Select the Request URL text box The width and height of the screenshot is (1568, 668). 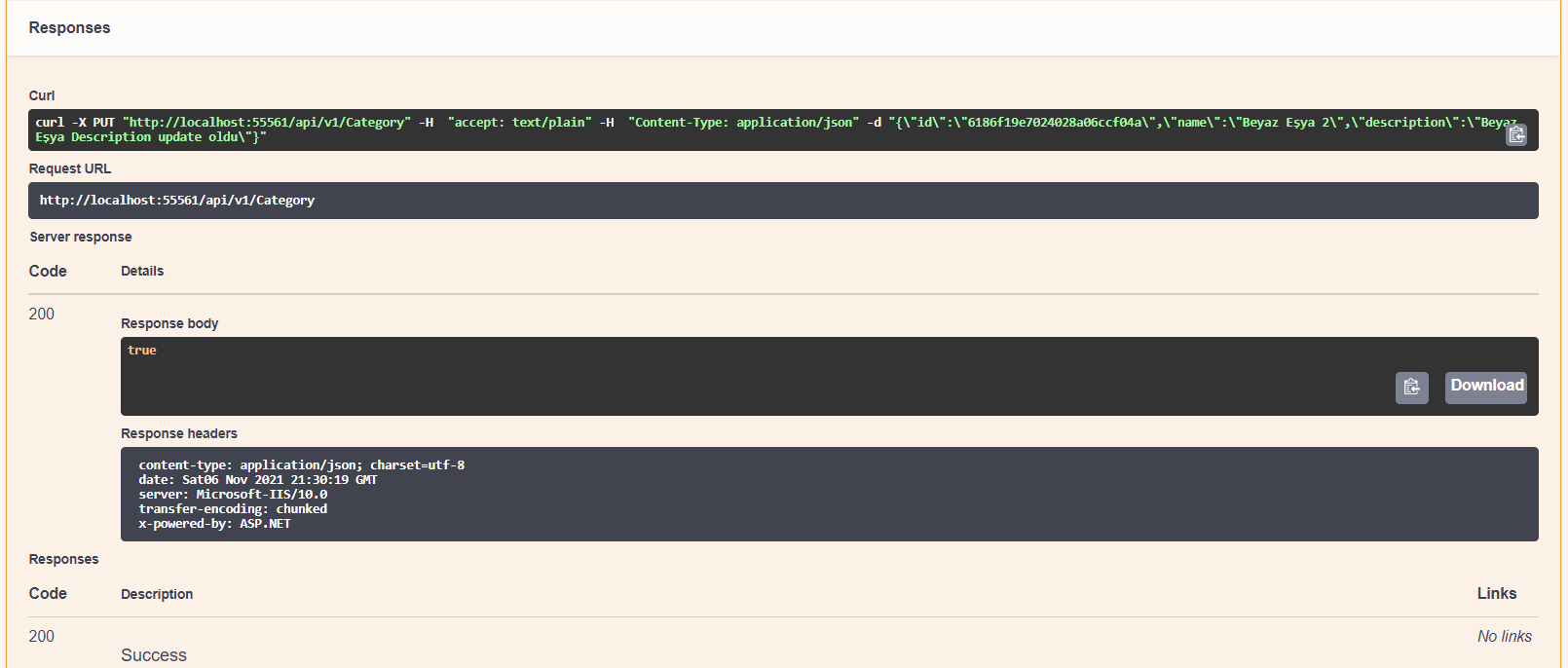783,201
